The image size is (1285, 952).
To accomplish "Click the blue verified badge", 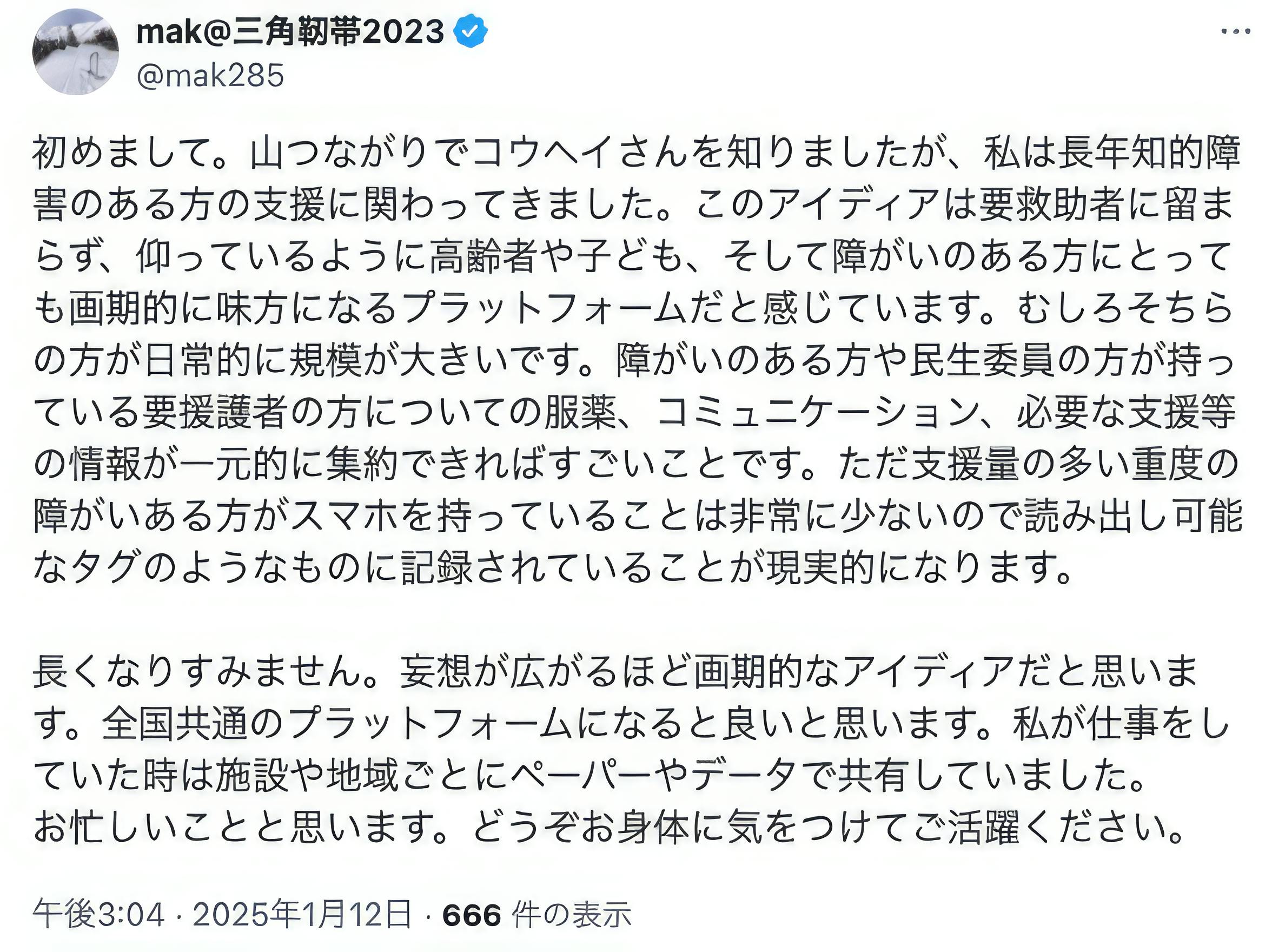I will (x=471, y=32).
